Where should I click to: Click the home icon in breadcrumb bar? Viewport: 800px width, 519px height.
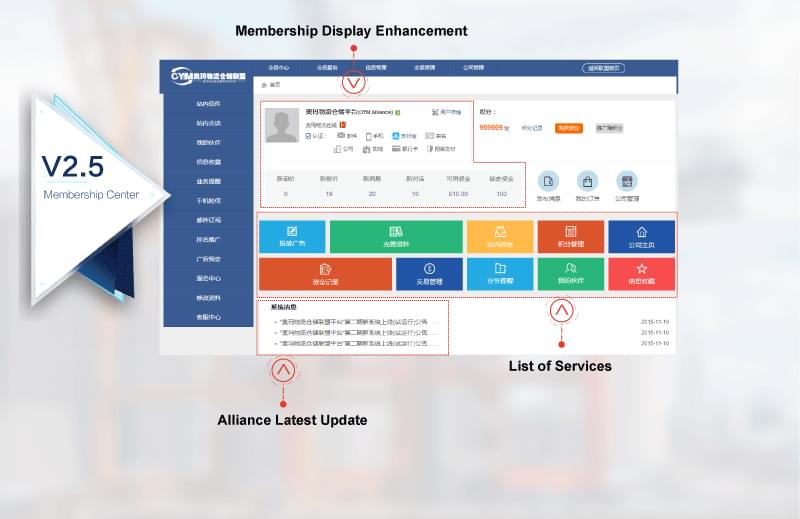[x=264, y=85]
